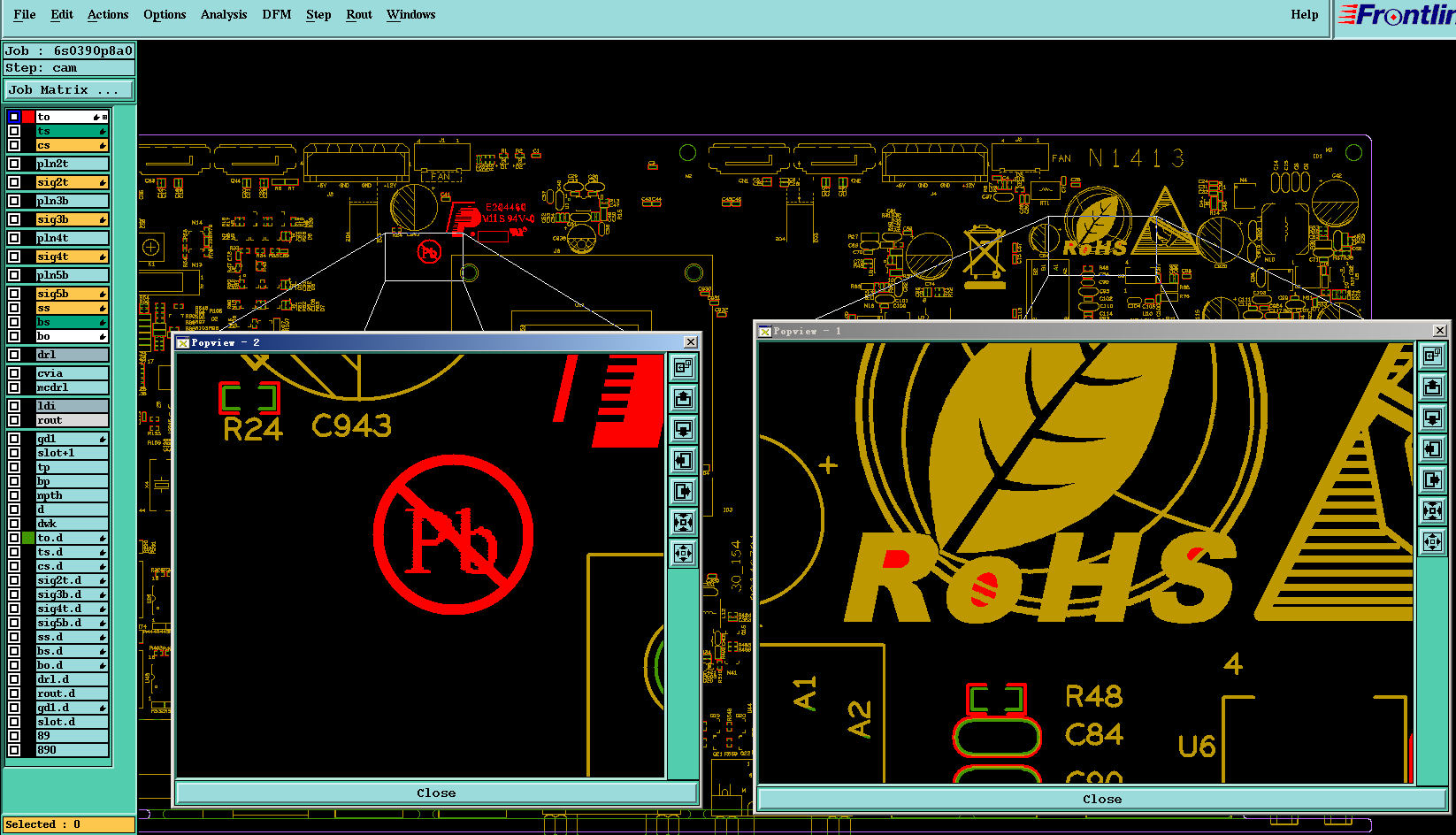Toggle display checkbox for layer 'cs'
1456x835 pixels.
(x=14, y=145)
